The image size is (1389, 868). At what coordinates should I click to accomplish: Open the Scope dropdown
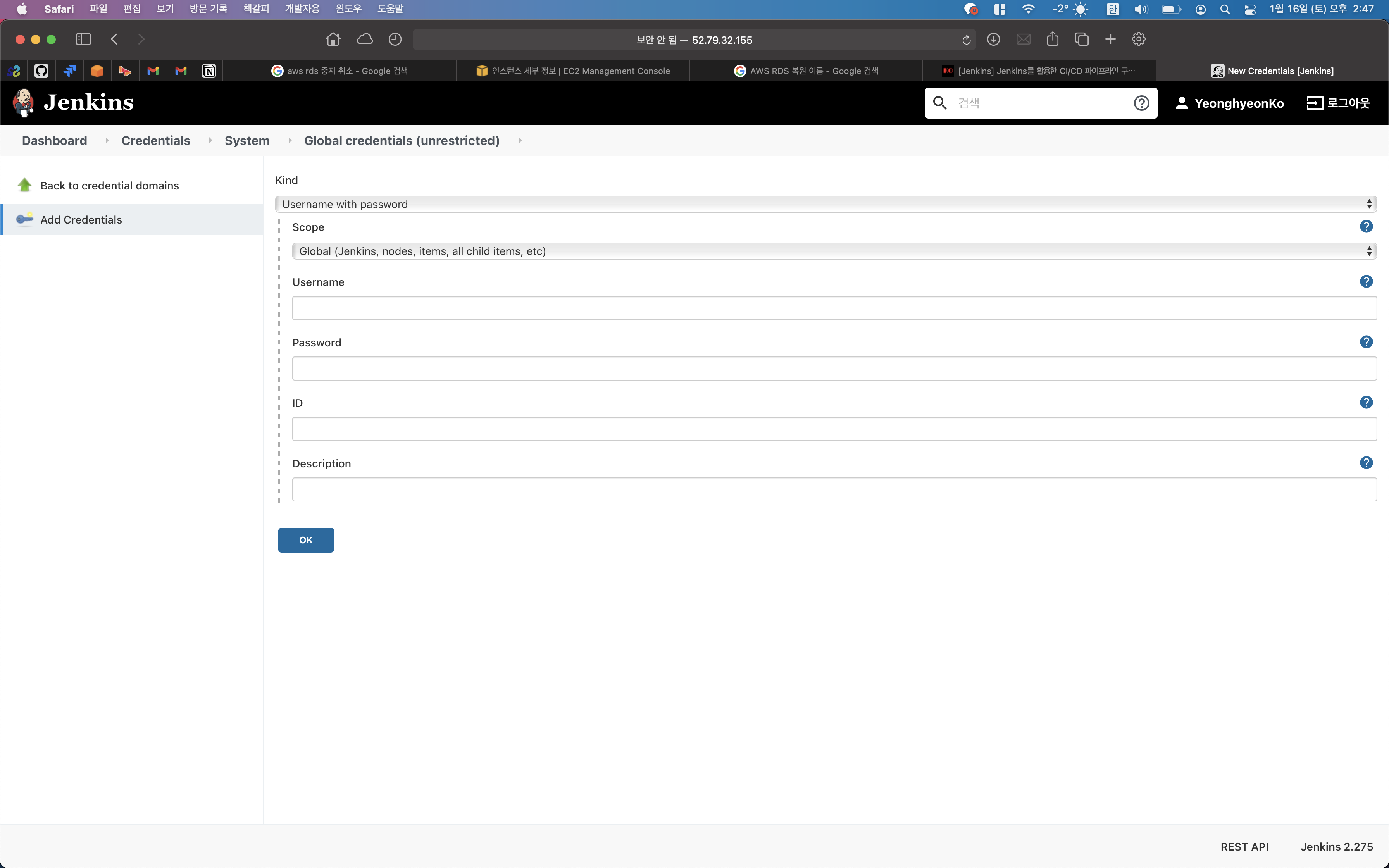tap(833, 251)
